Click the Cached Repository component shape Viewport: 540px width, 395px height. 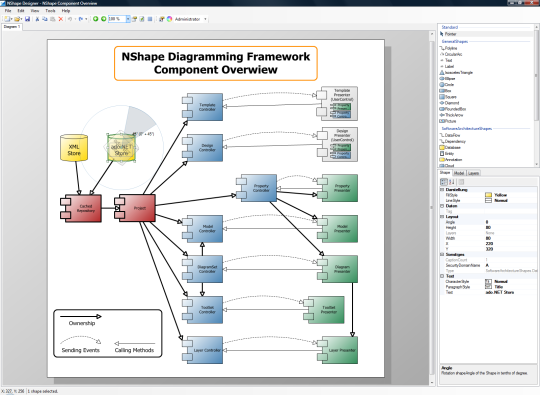coord(81,208)
